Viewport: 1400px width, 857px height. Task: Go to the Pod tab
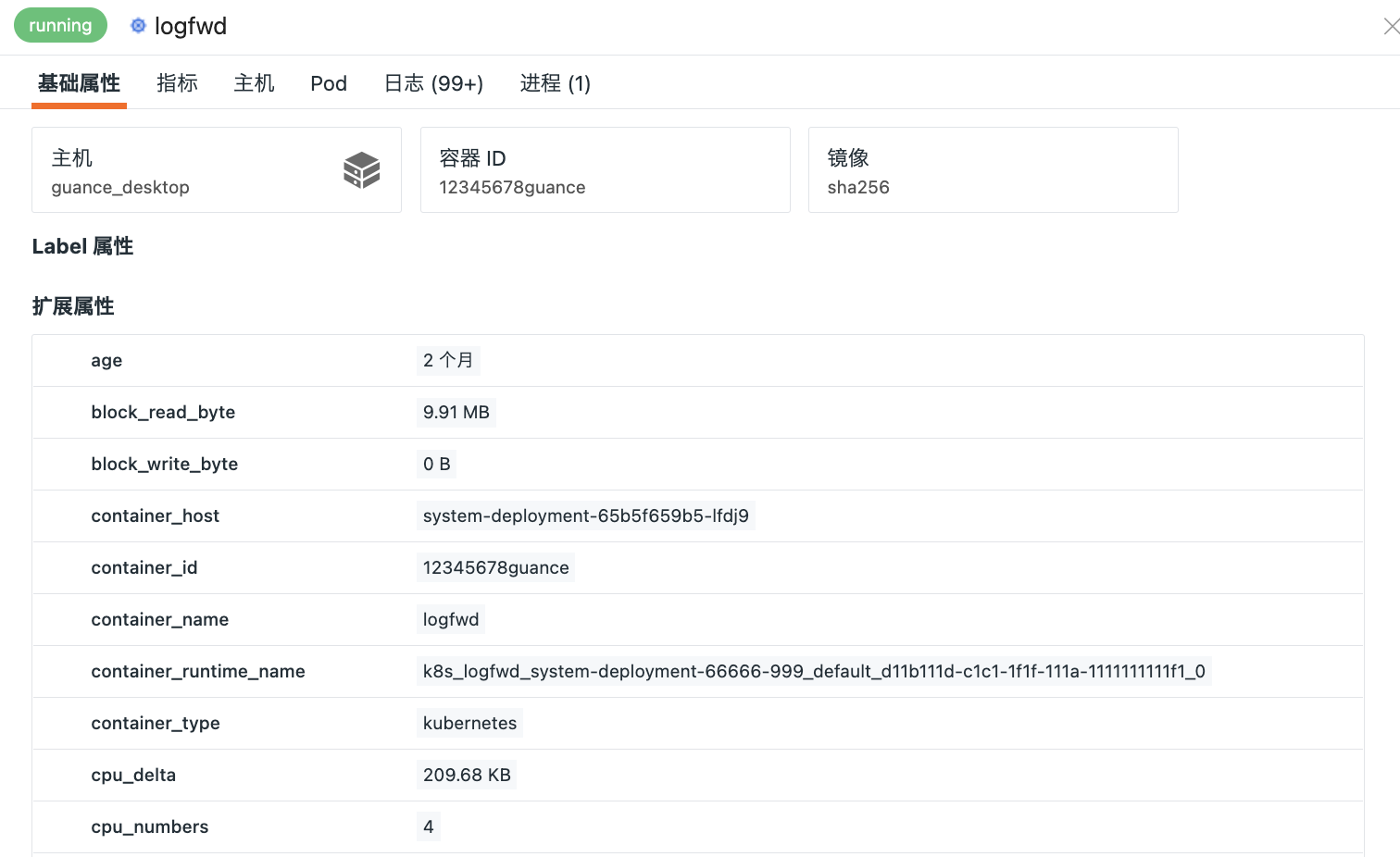[329, 83]
